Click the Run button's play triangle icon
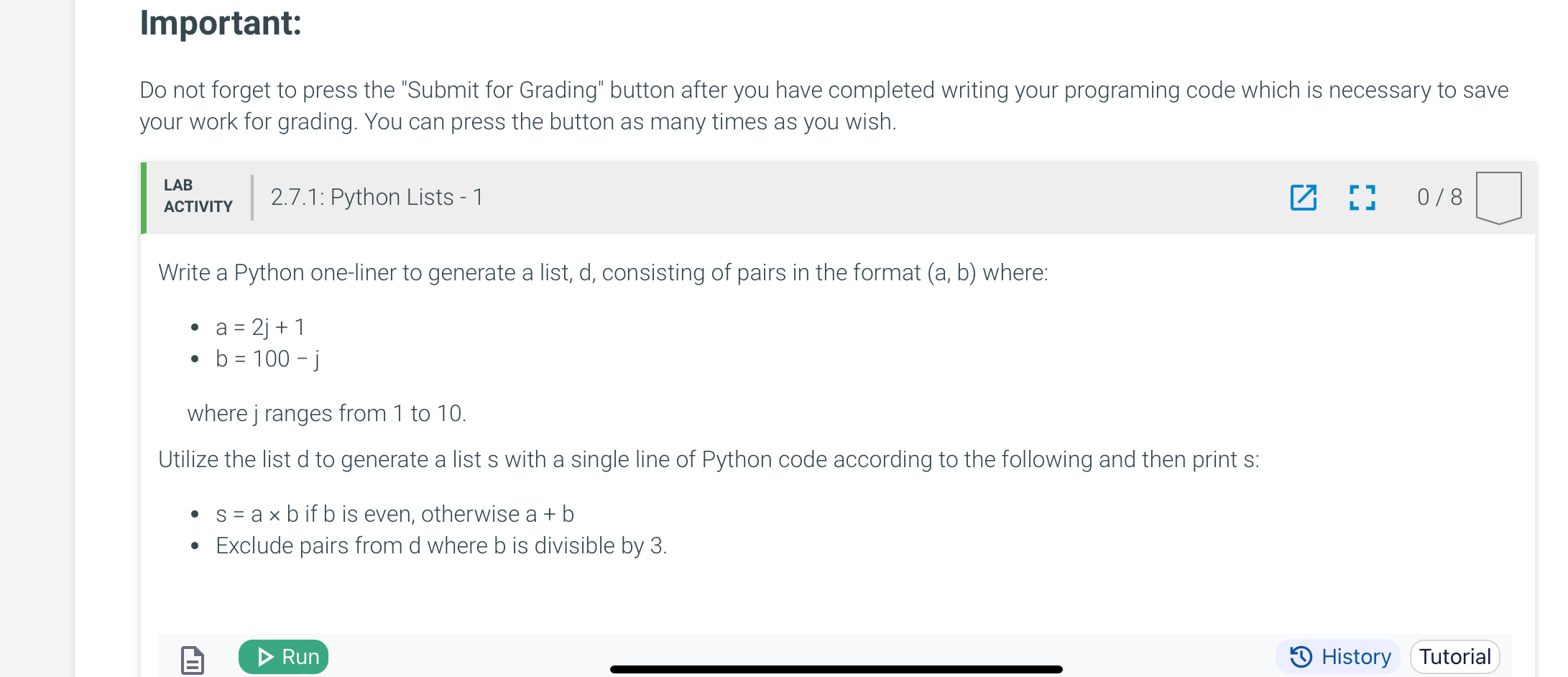Viewport: 1568px width, 677px height. (x=265, y=656)
